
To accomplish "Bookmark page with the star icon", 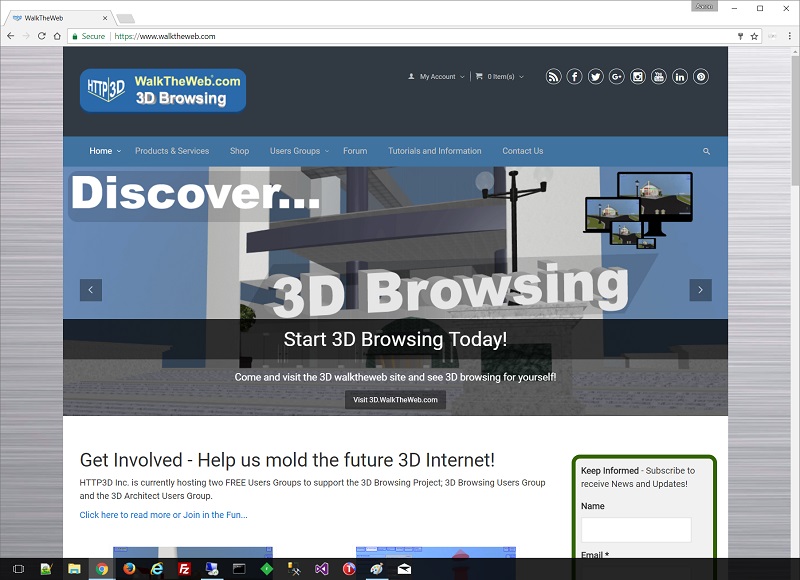I will click(x=754, y=36).
